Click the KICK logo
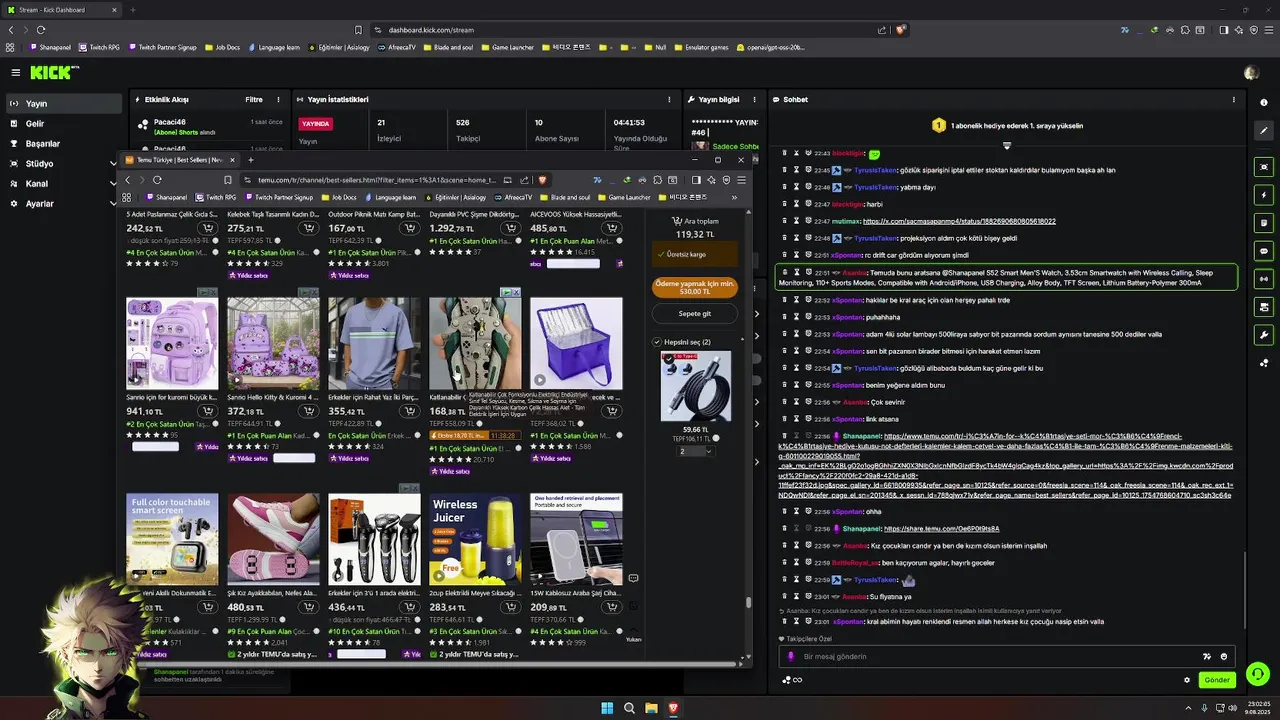Image resolution: width=1280 pixels, height=720 pixels. [x=51, y=72]
